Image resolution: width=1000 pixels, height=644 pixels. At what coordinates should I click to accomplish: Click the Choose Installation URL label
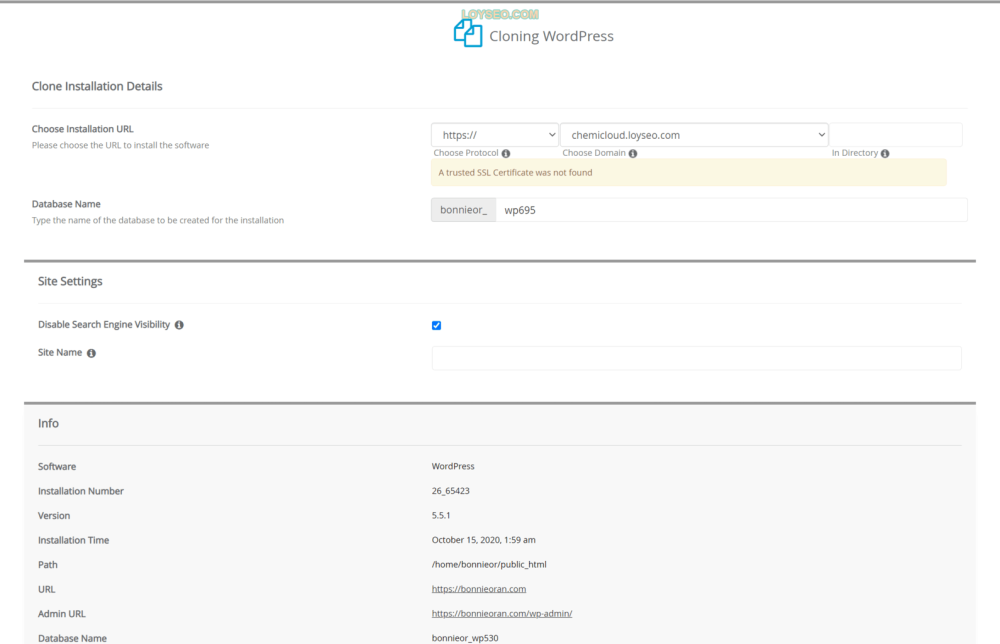(x=83, y=129)
